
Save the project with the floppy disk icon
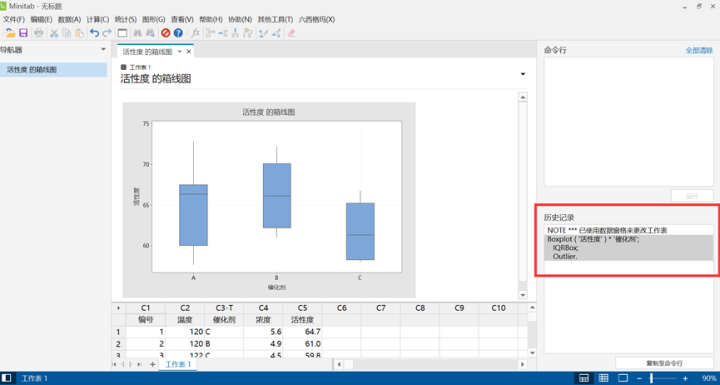(x=23, y=33)
